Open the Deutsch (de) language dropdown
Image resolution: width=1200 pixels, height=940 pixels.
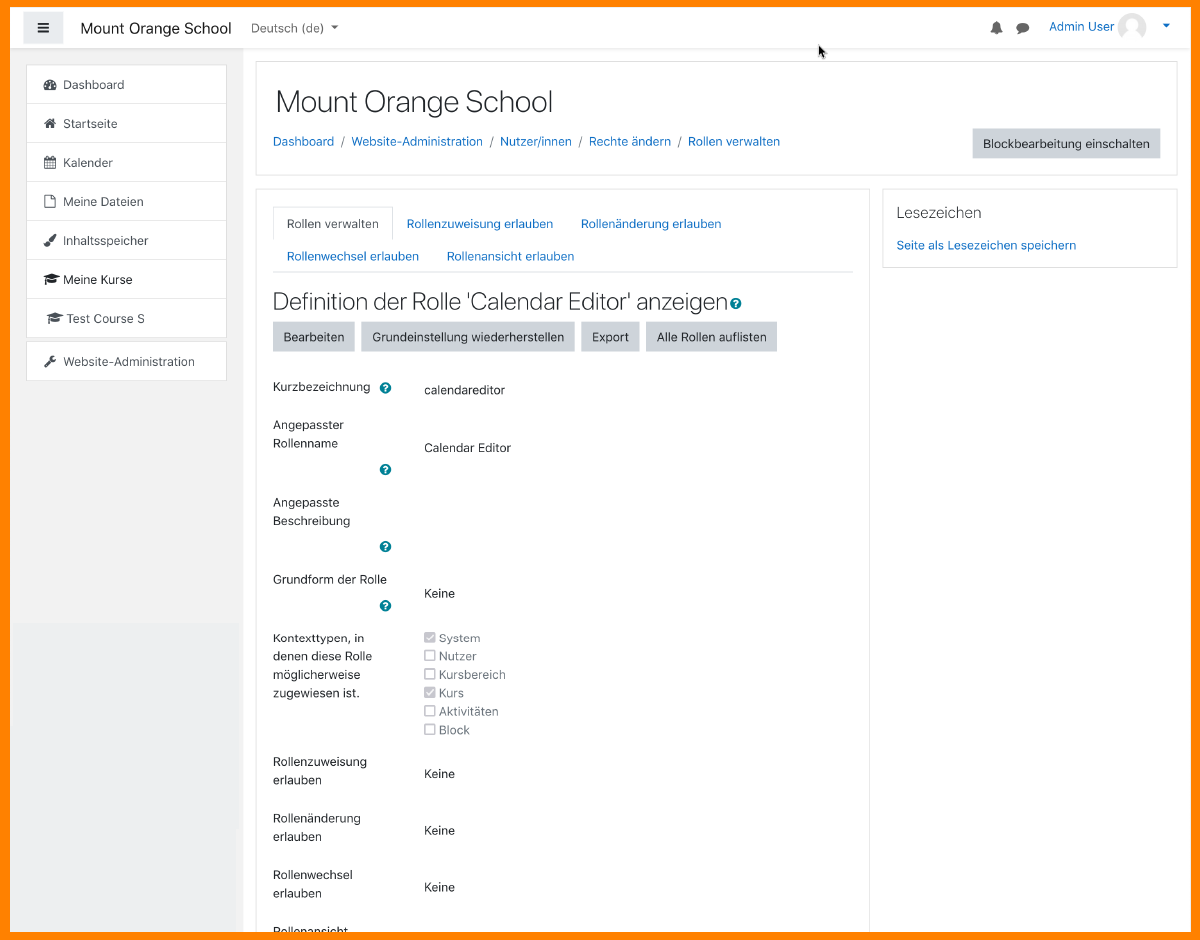click(x=294, y=28)
